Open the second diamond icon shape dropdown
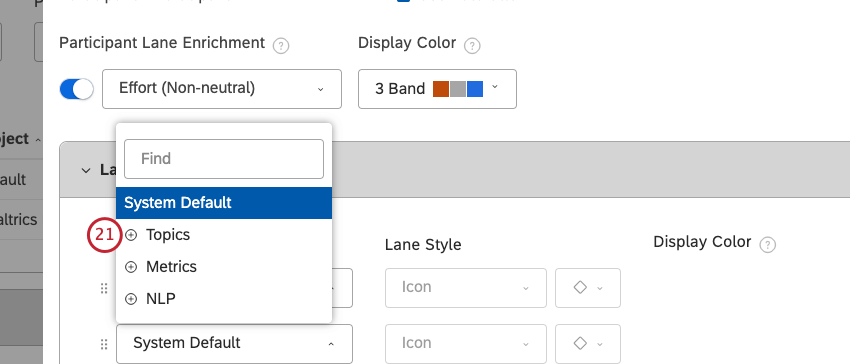This screenshot has width=850, height=364. (x=588, y=344)
